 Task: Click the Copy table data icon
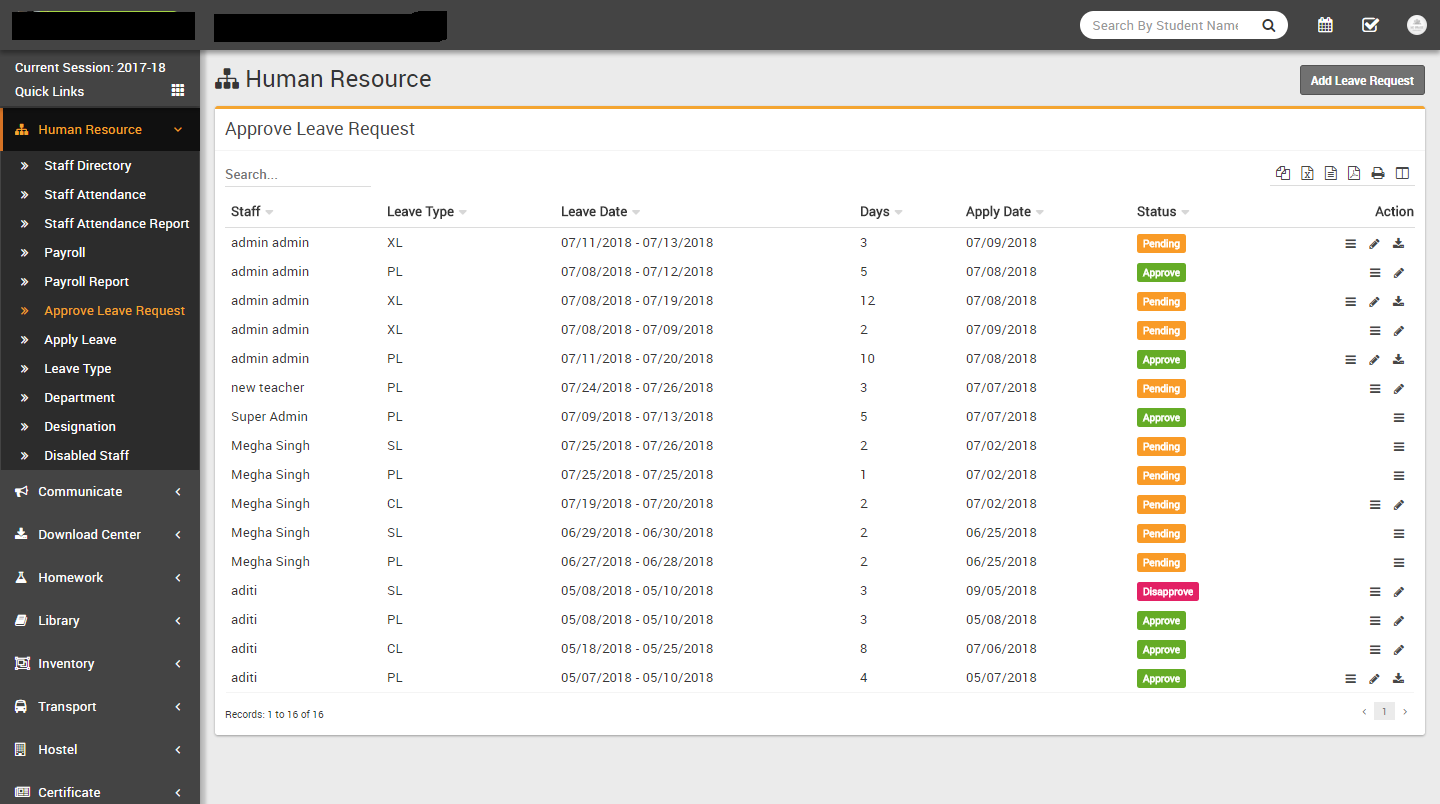tap(1283, 174)
